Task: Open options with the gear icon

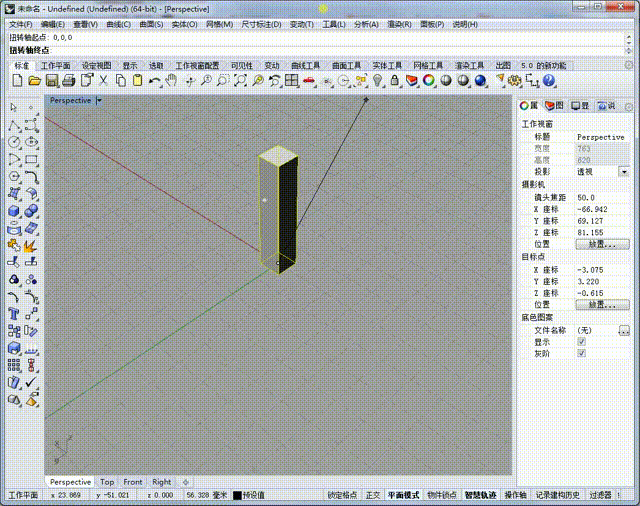Action: coord(515,80)
